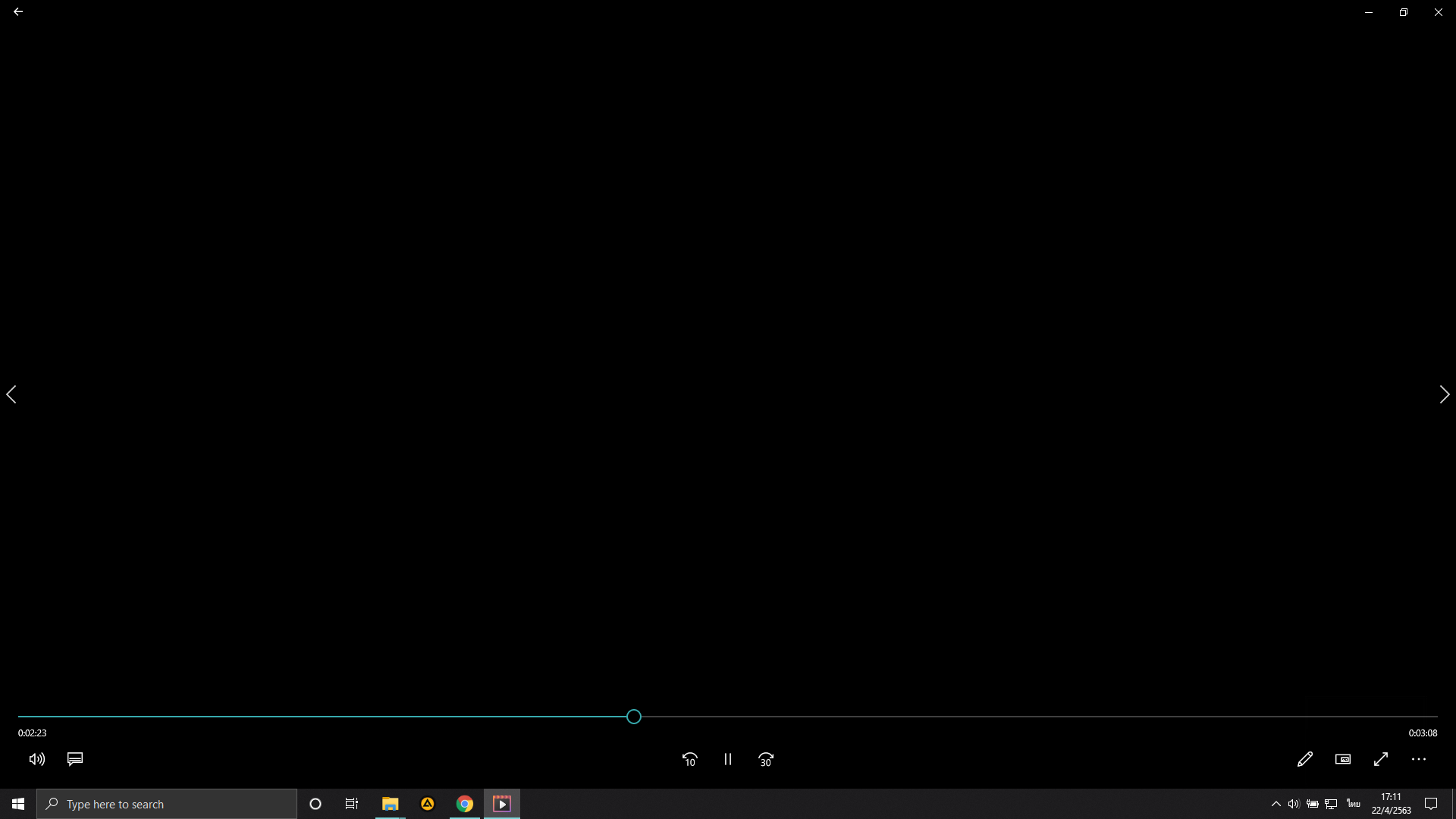Click the Movies & TV taskbar icon
The height and width of the screenshot is (819, 1456).
click(x=502, y=804)
